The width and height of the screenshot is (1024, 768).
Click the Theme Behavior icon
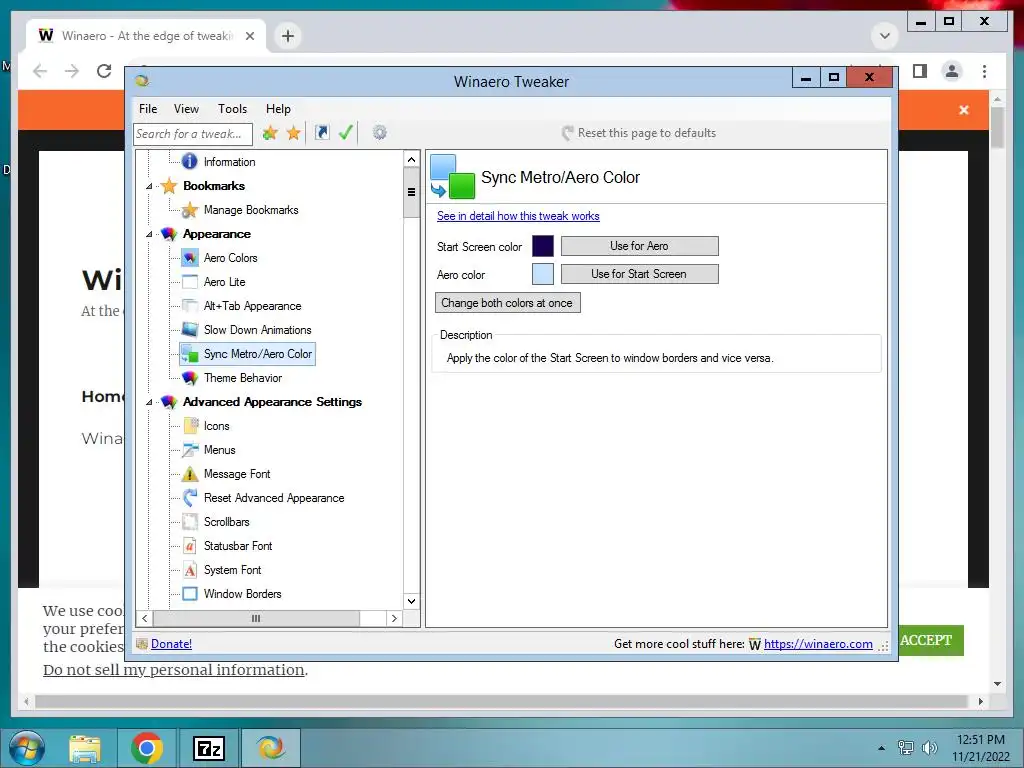point(189,377)
